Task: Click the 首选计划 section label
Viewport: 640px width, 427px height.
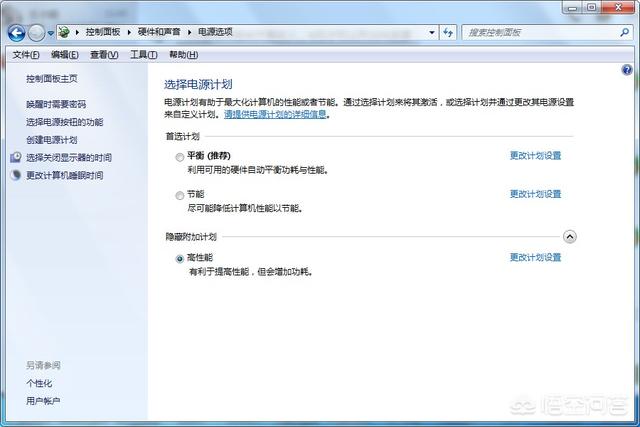Action: pos(182,136)
